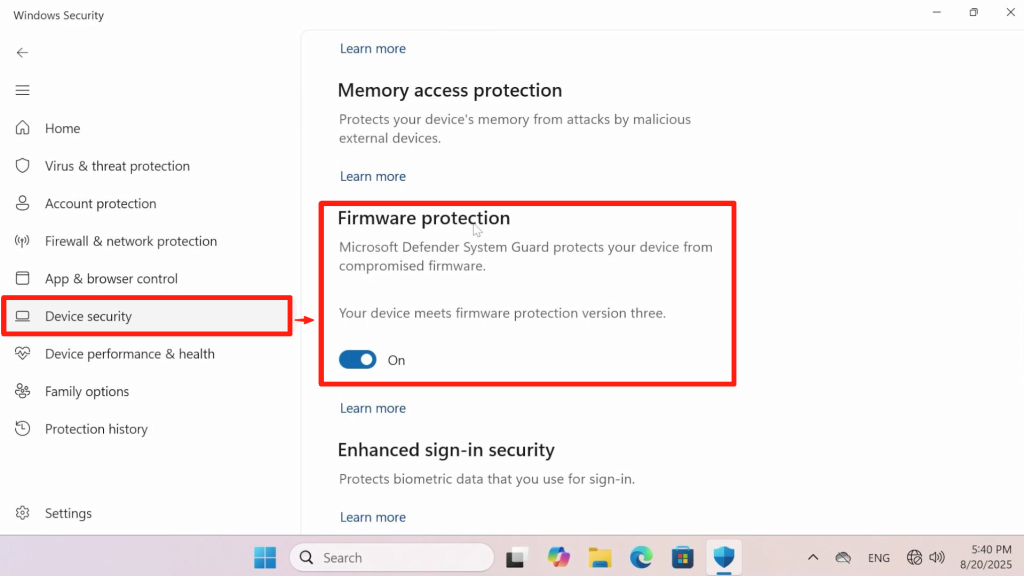Open Learn more under Memory access protection

click(x=372, y=176)
